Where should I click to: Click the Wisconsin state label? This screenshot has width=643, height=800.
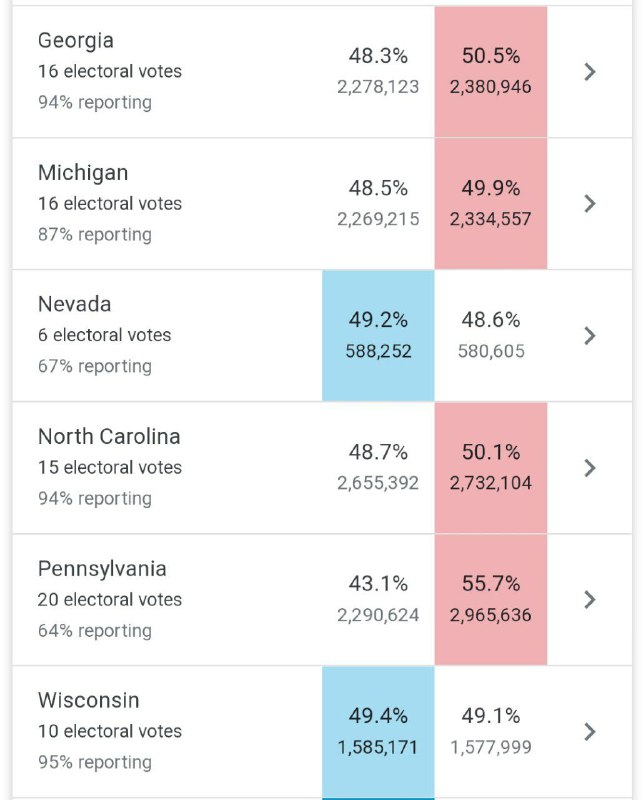click(89, 700)
